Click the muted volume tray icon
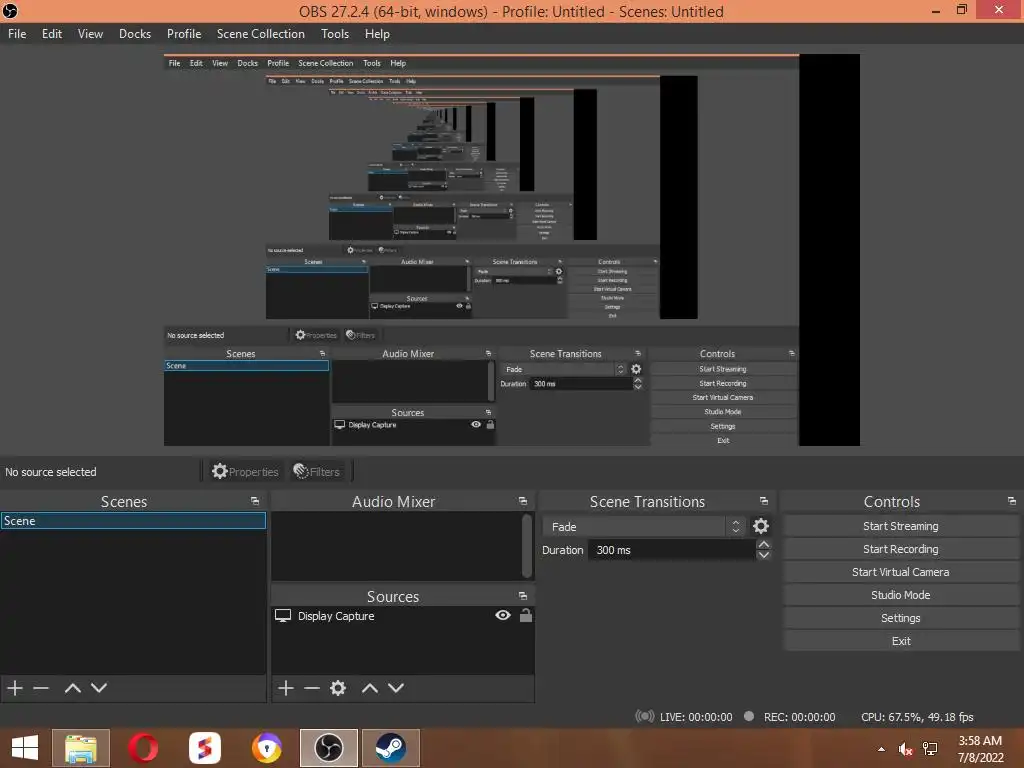This screenshot has height=768, width=1024. coord(905,749)
